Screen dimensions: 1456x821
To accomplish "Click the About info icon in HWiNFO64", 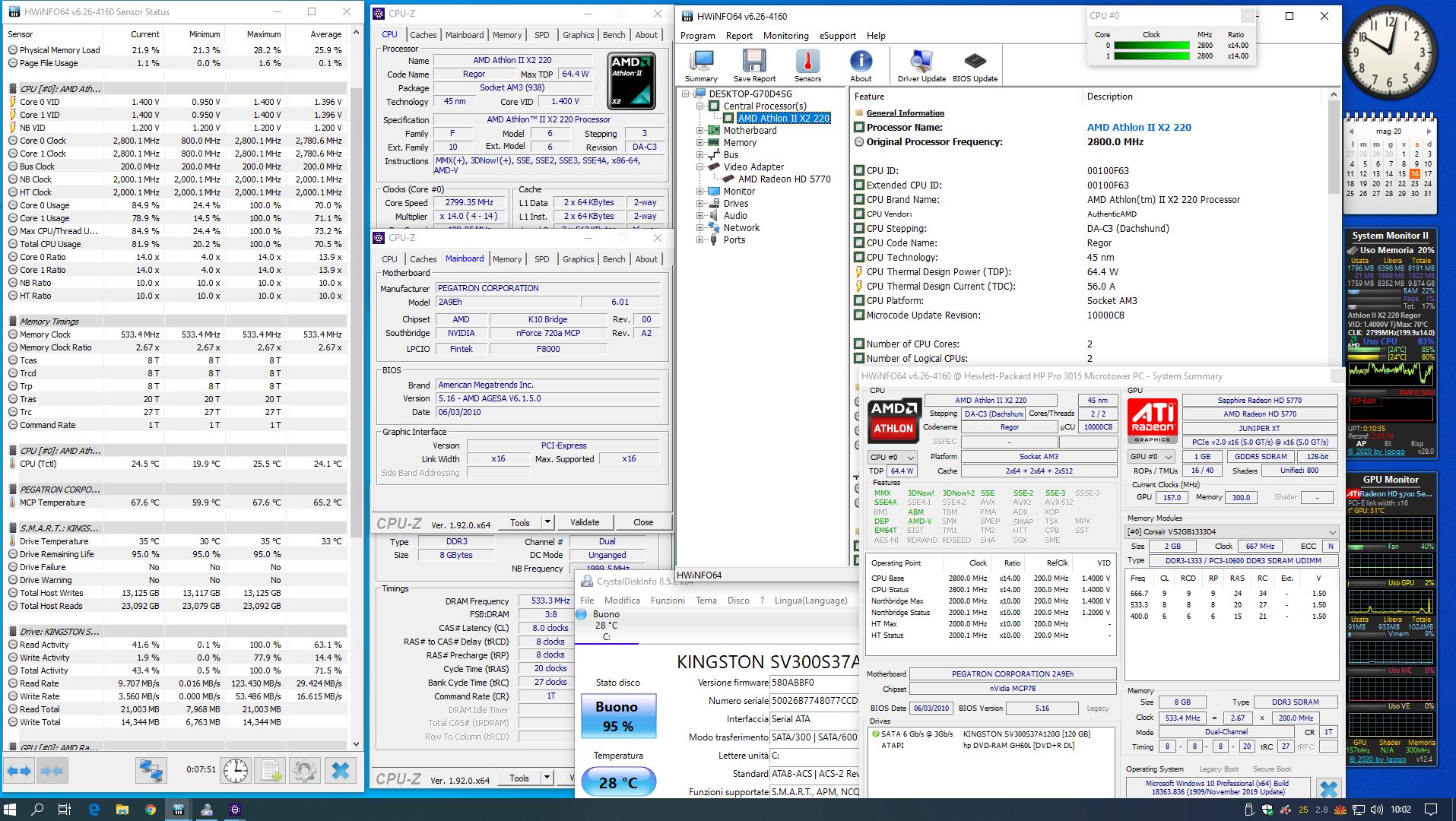I will pos(861,65).
